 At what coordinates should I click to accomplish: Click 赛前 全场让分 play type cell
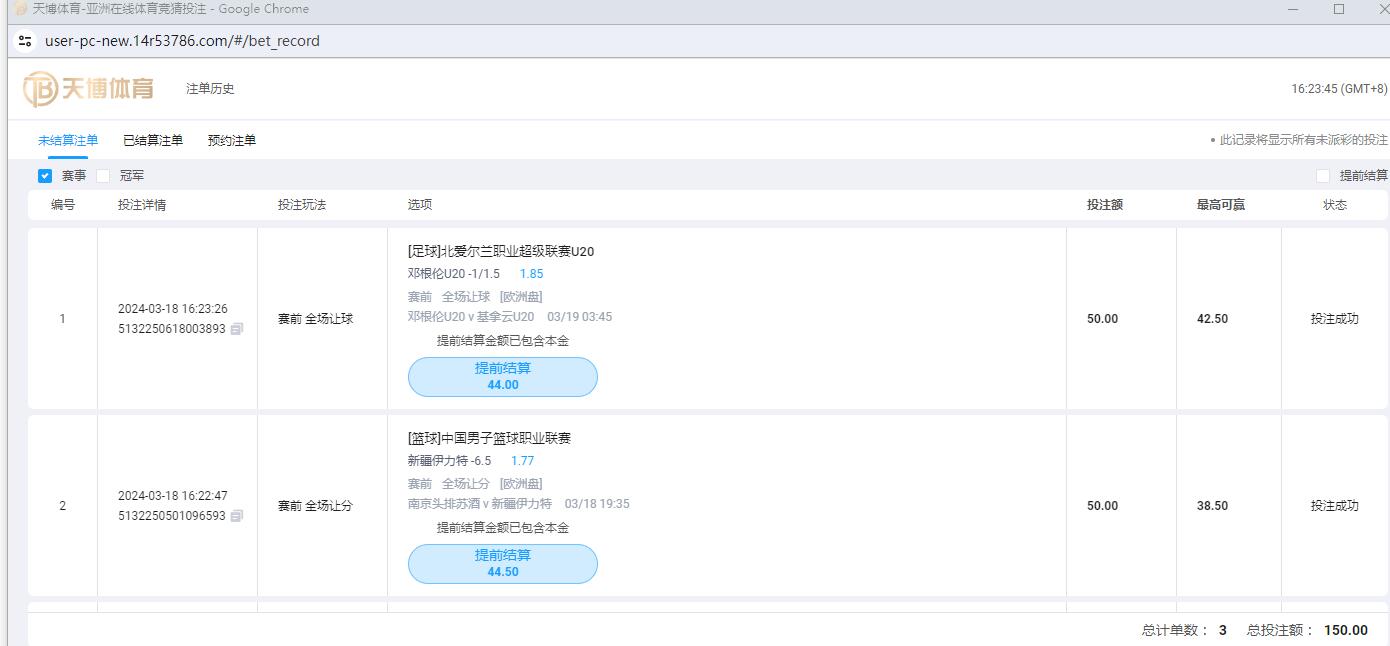coord(315,506)
